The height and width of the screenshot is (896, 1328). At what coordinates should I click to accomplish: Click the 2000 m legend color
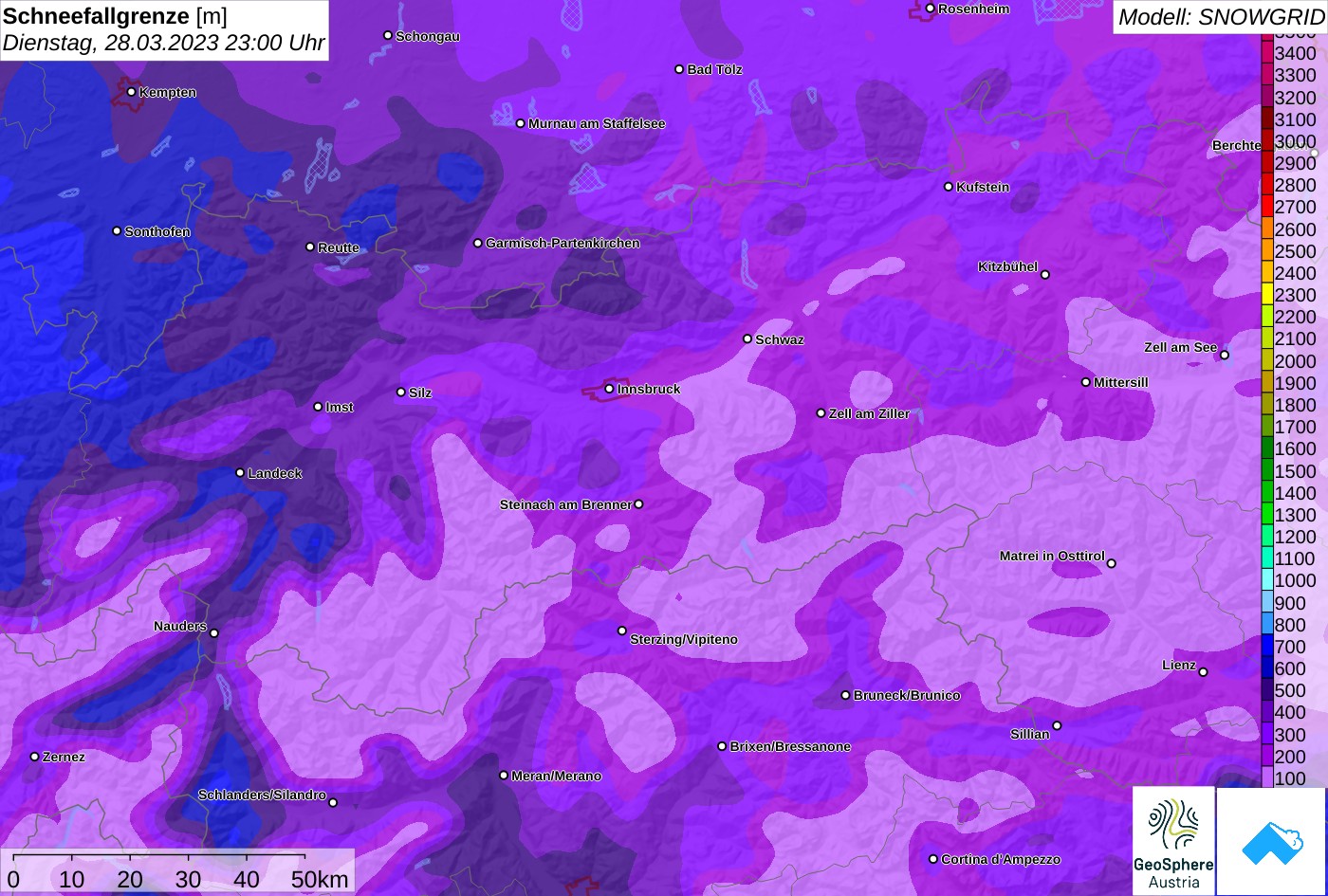pyautogui.click(x=1266, y=358)
